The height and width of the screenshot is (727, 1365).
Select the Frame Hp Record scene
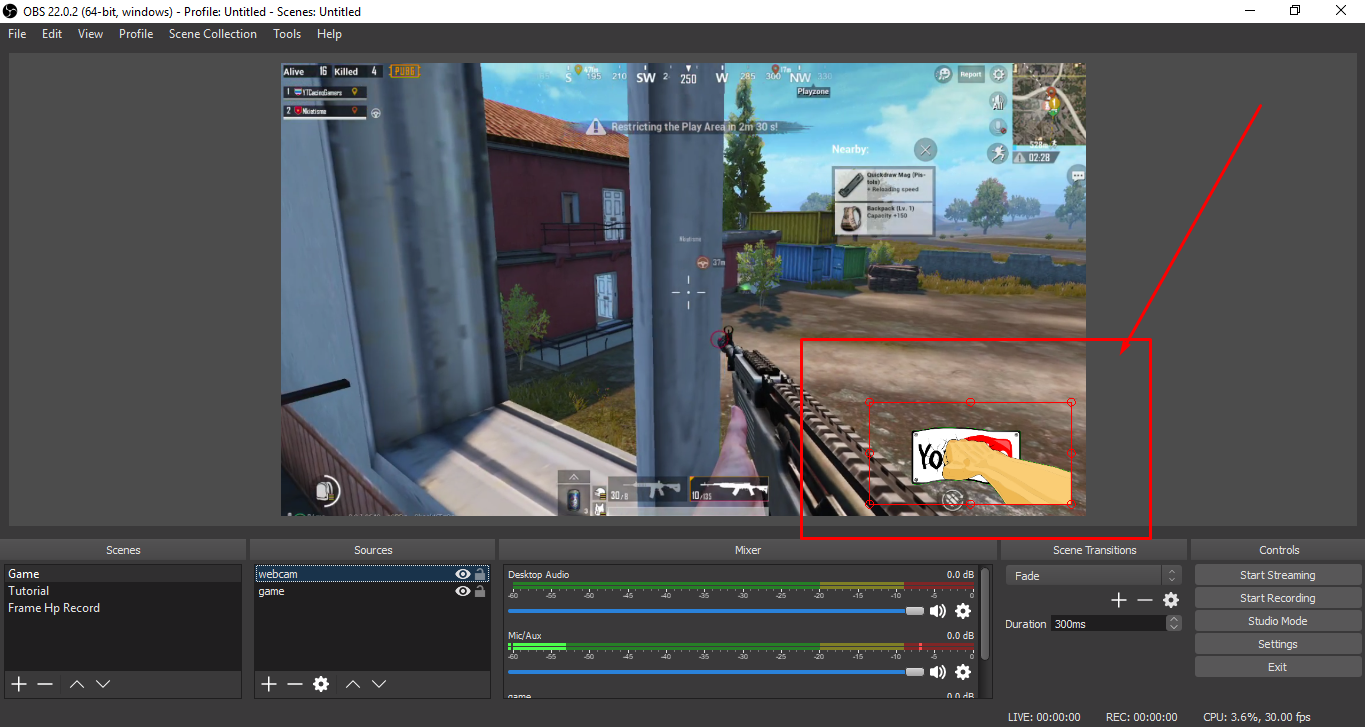coord(123,608)
